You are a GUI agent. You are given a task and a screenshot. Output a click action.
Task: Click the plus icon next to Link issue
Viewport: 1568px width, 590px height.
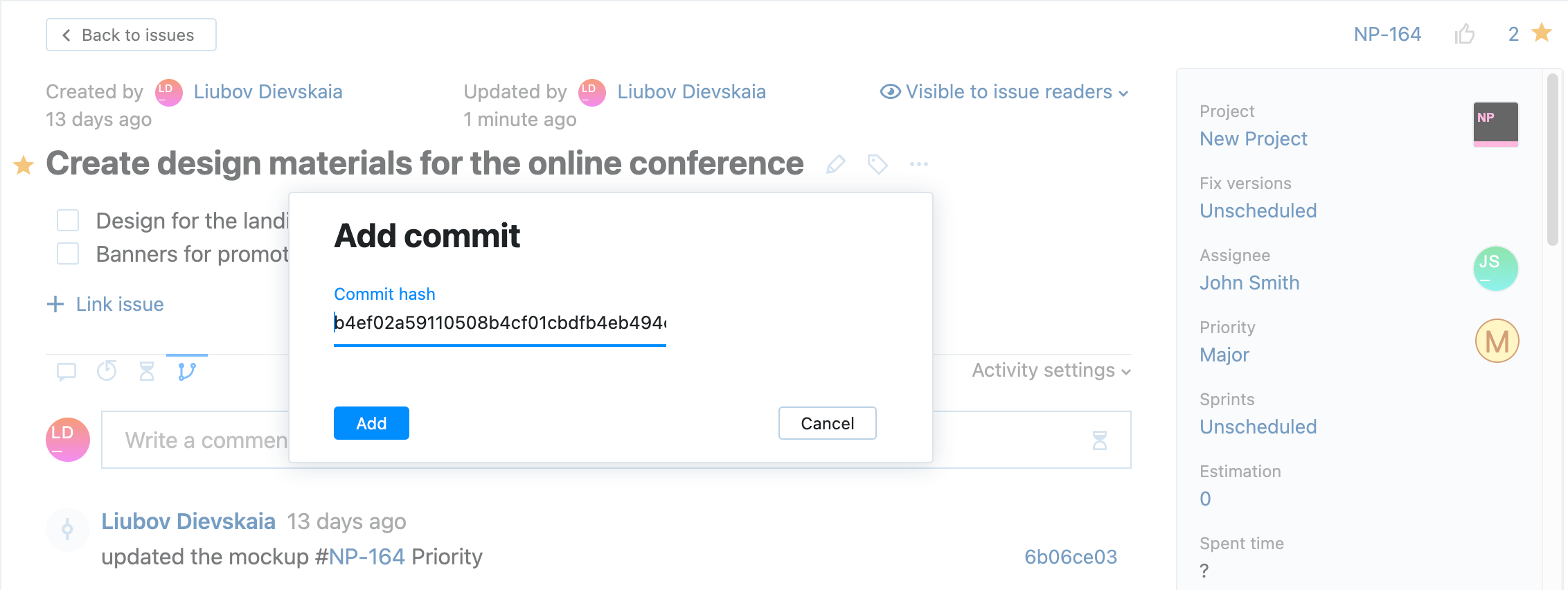tap(55, 304)
